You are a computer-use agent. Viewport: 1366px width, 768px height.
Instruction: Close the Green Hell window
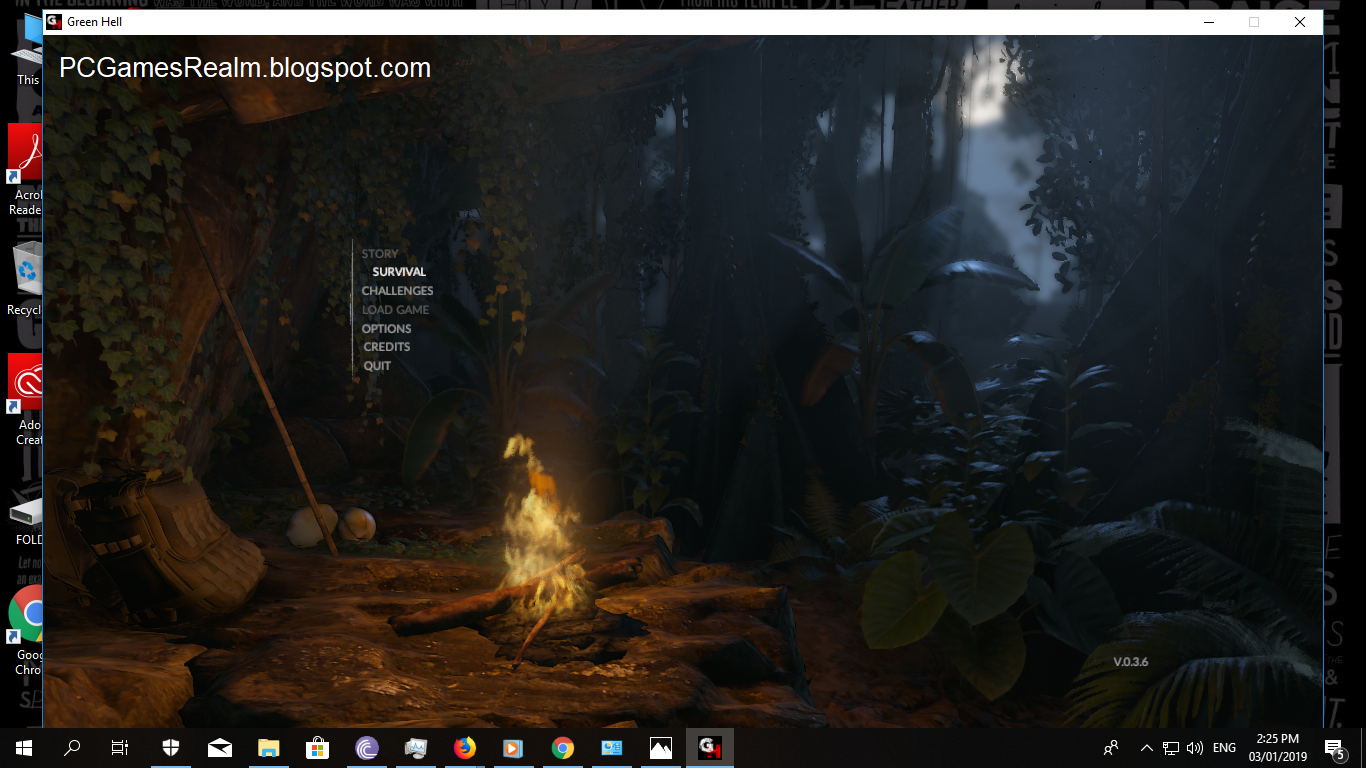[x=1300, y=21]
